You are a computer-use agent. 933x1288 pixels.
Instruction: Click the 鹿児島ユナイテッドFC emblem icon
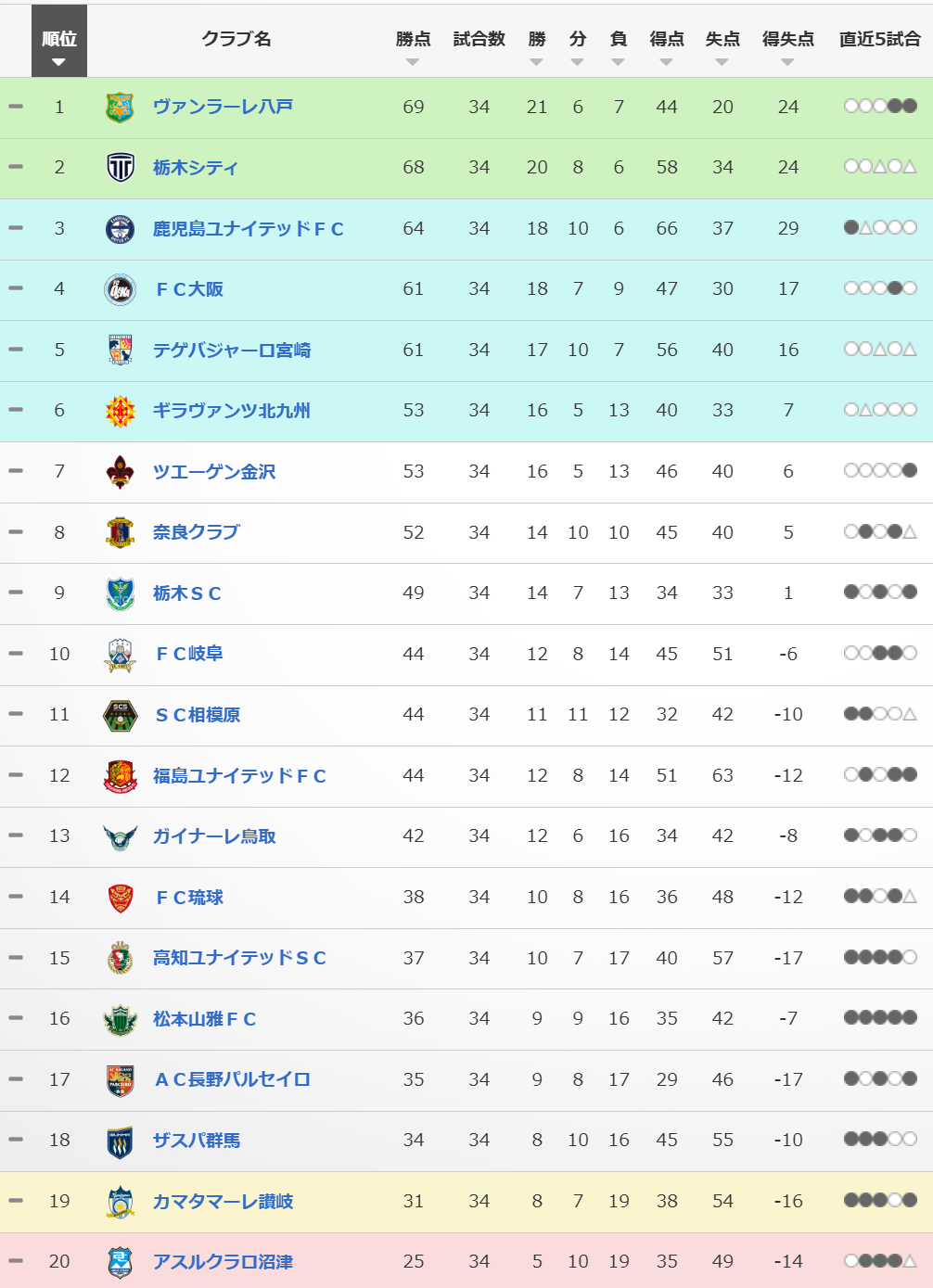(120, 229)
